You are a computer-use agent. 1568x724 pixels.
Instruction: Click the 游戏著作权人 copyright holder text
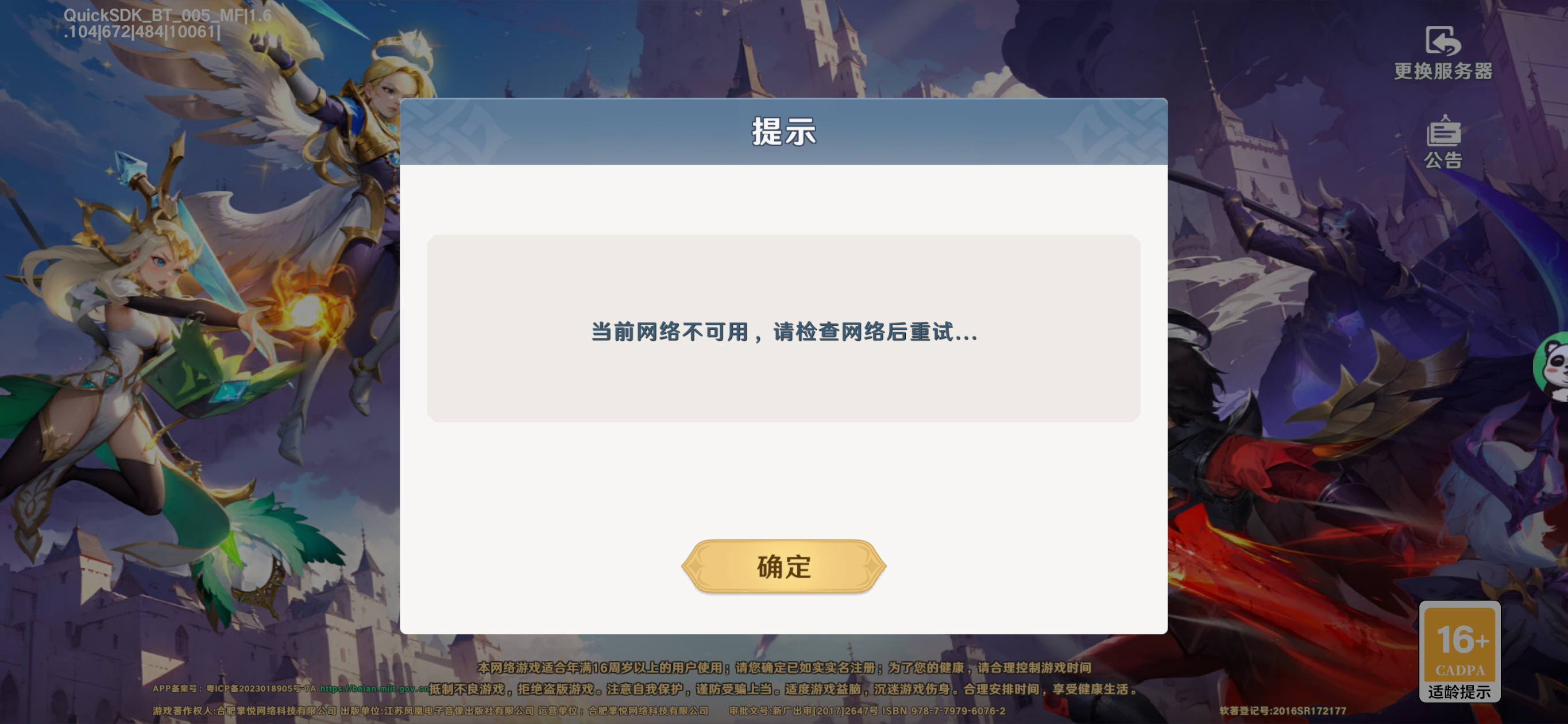point(244,711)
